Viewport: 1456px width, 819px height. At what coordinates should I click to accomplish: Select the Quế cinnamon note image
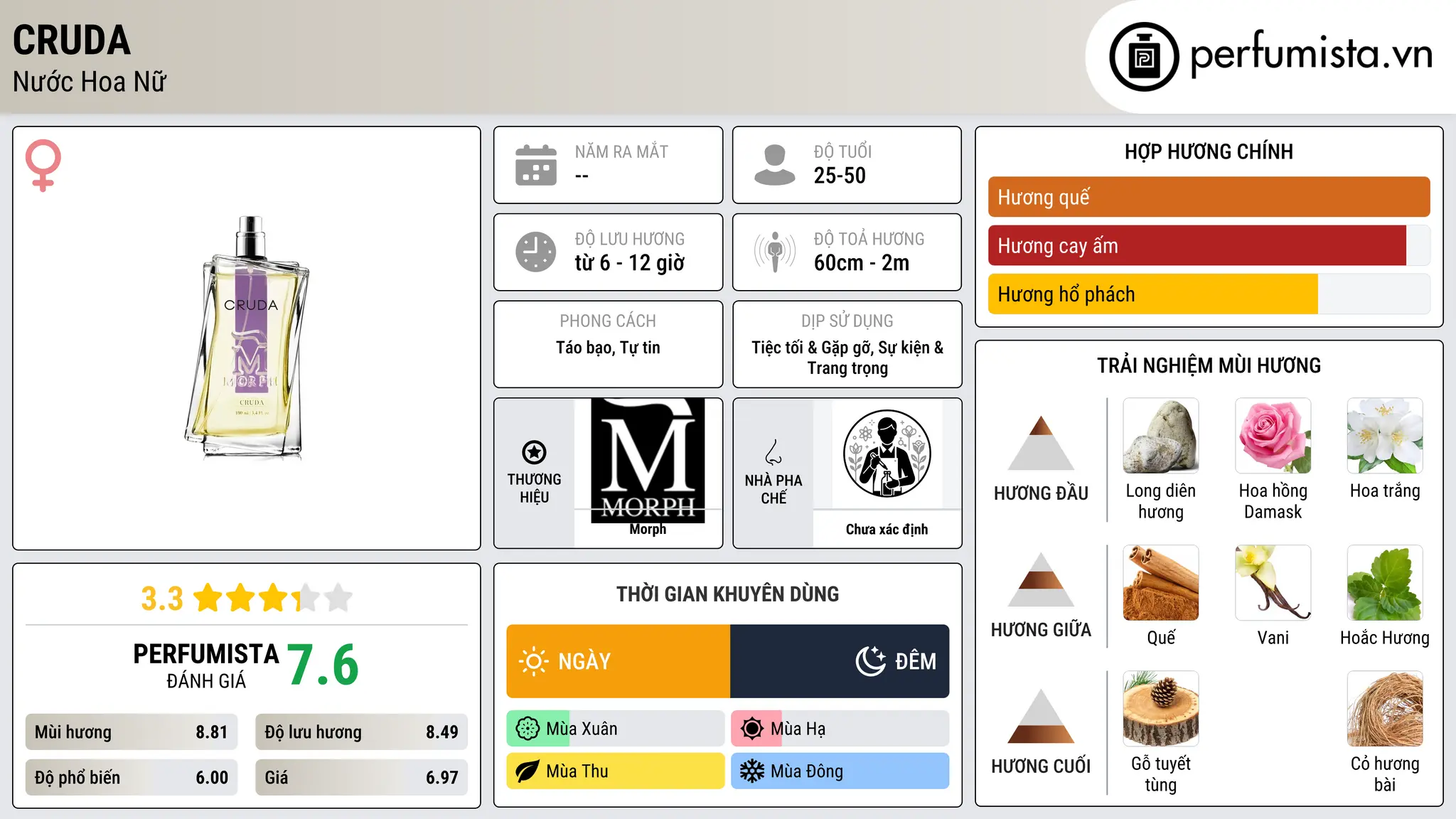pos(1161,583)
